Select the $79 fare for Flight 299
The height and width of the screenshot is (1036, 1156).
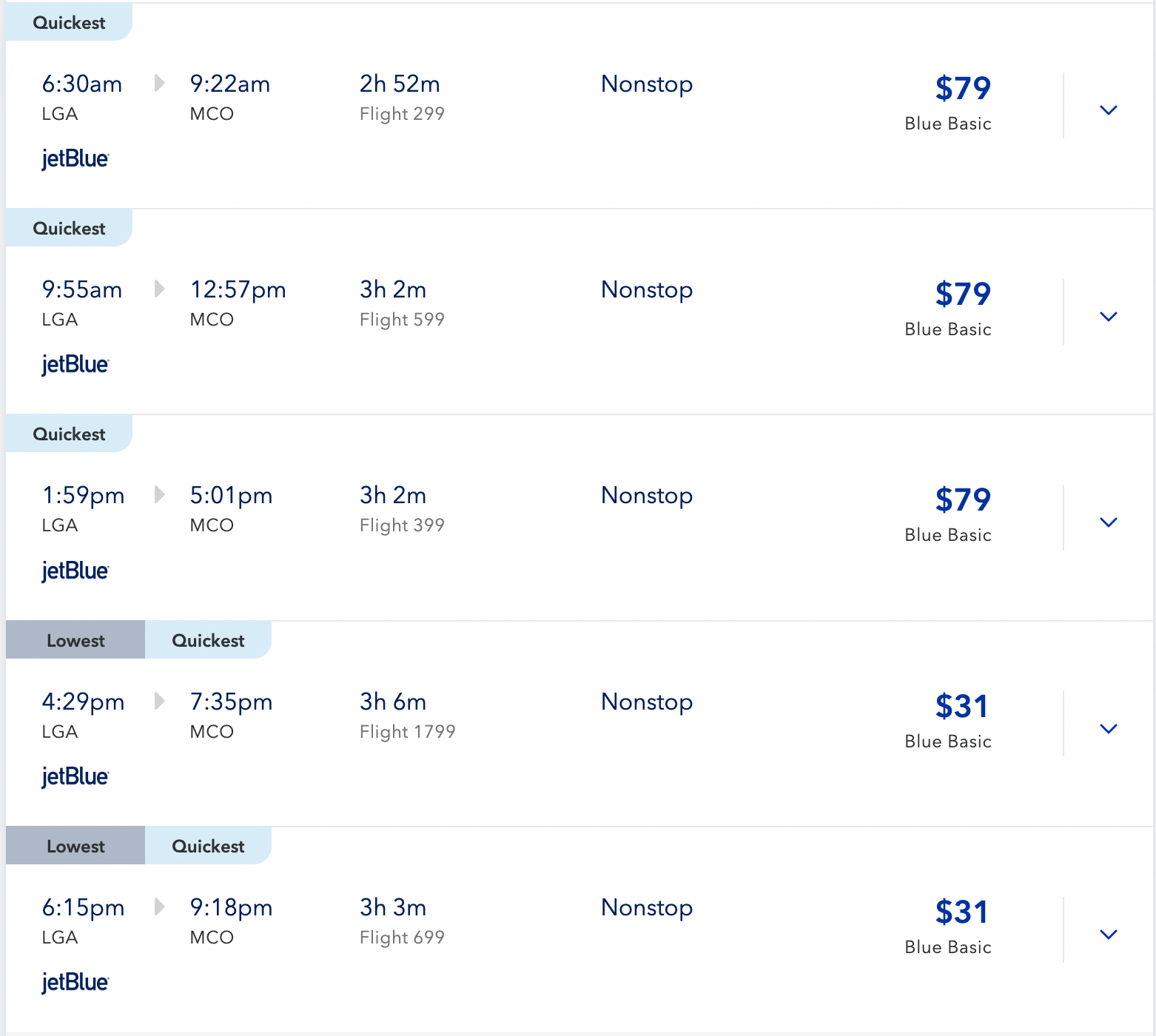(x=962, y=87)
